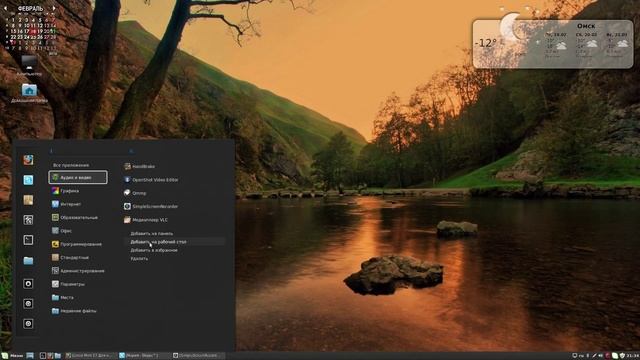Viewport: 640px width, 360px height.
Task: Open the folder favorite in the menu sidebar
Action: click(28, 260)
